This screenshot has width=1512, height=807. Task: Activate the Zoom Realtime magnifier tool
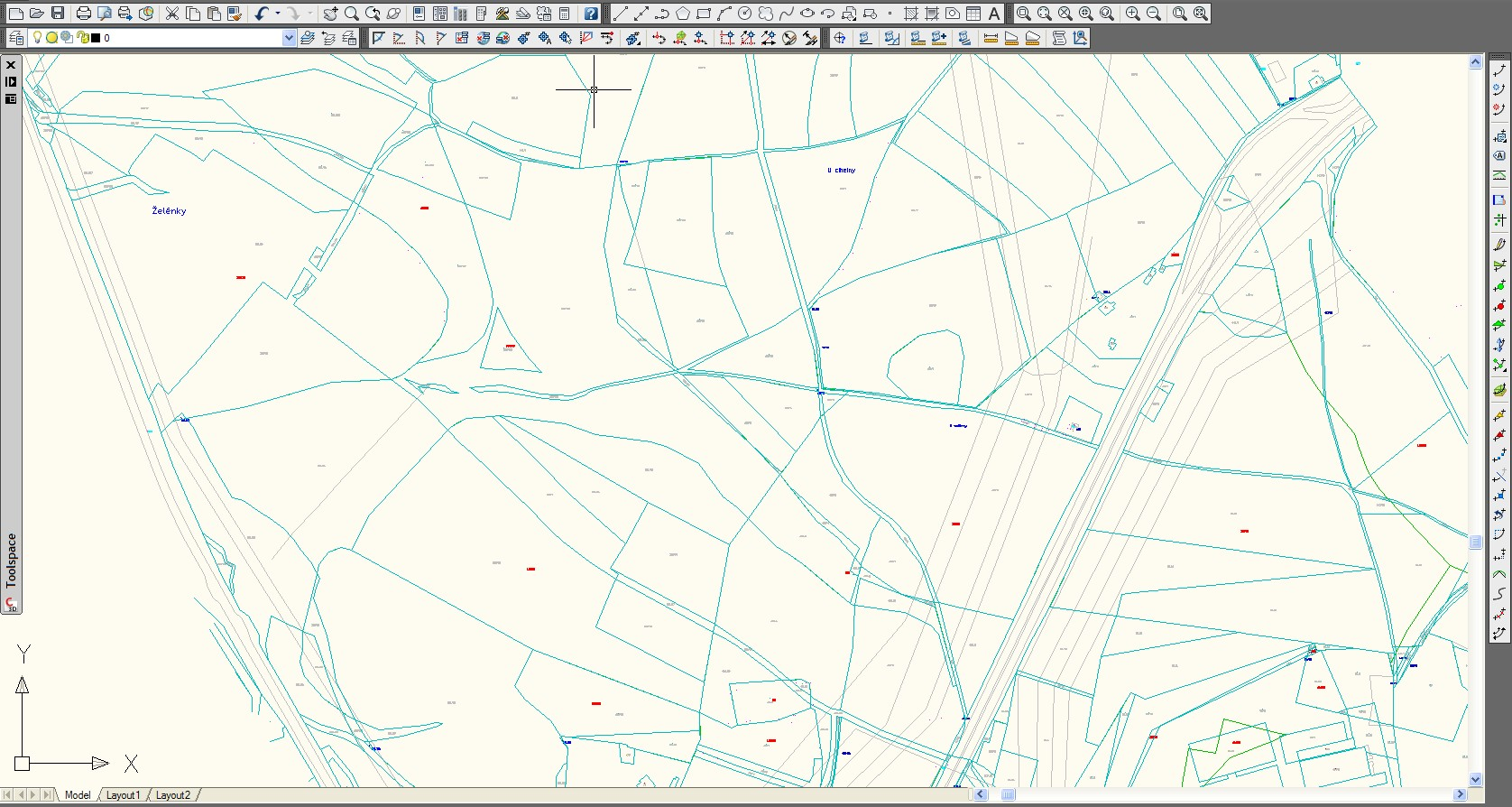click(352, 14)
